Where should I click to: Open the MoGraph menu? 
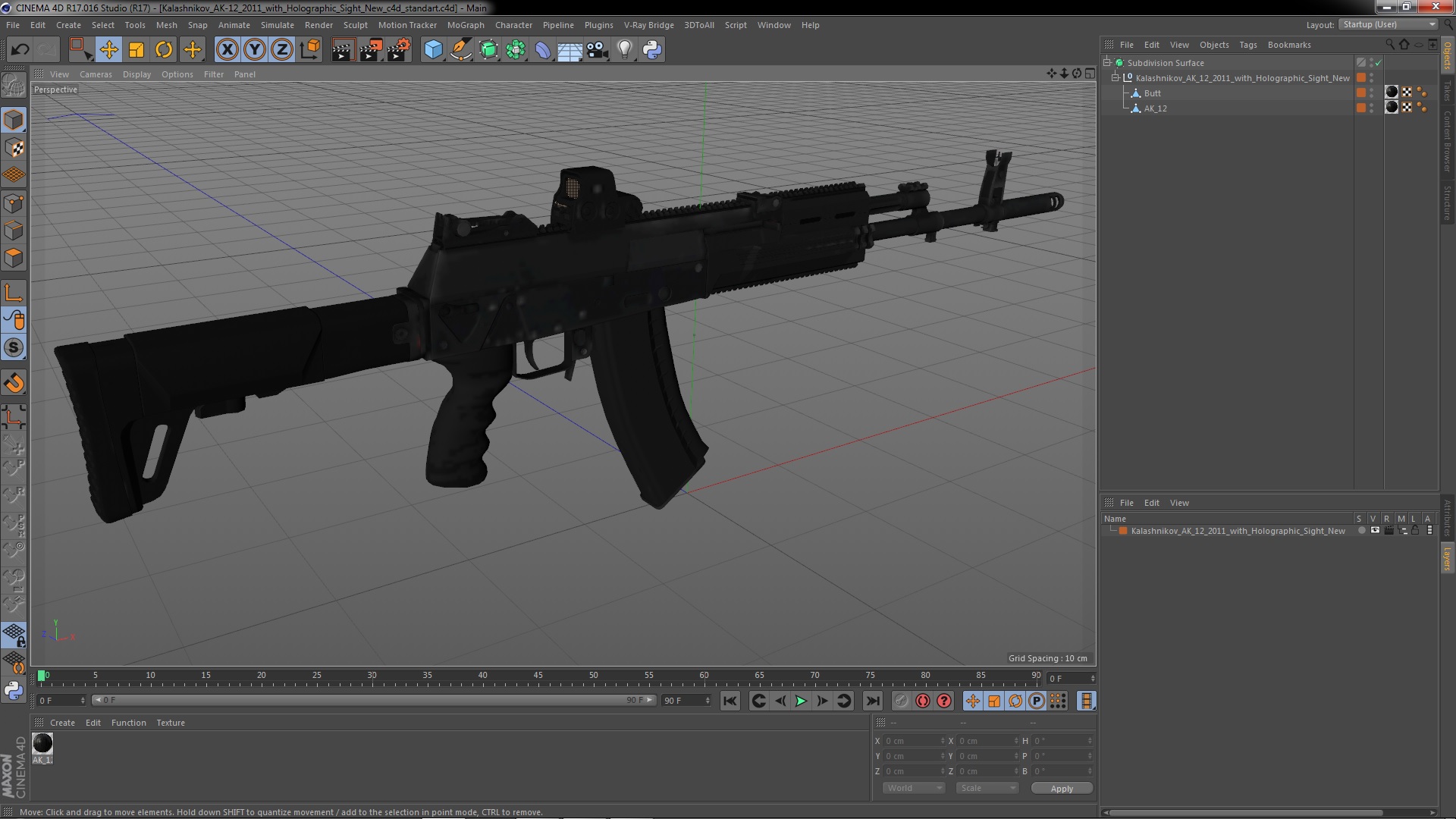point(466,25)
